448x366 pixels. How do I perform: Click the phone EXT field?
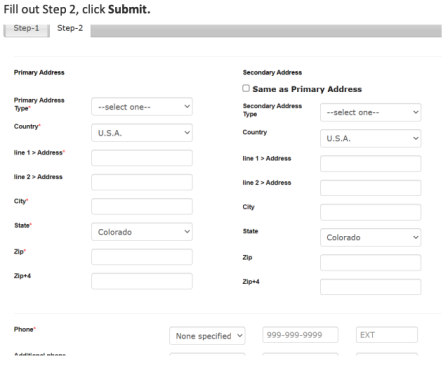[x=387, y=335]
